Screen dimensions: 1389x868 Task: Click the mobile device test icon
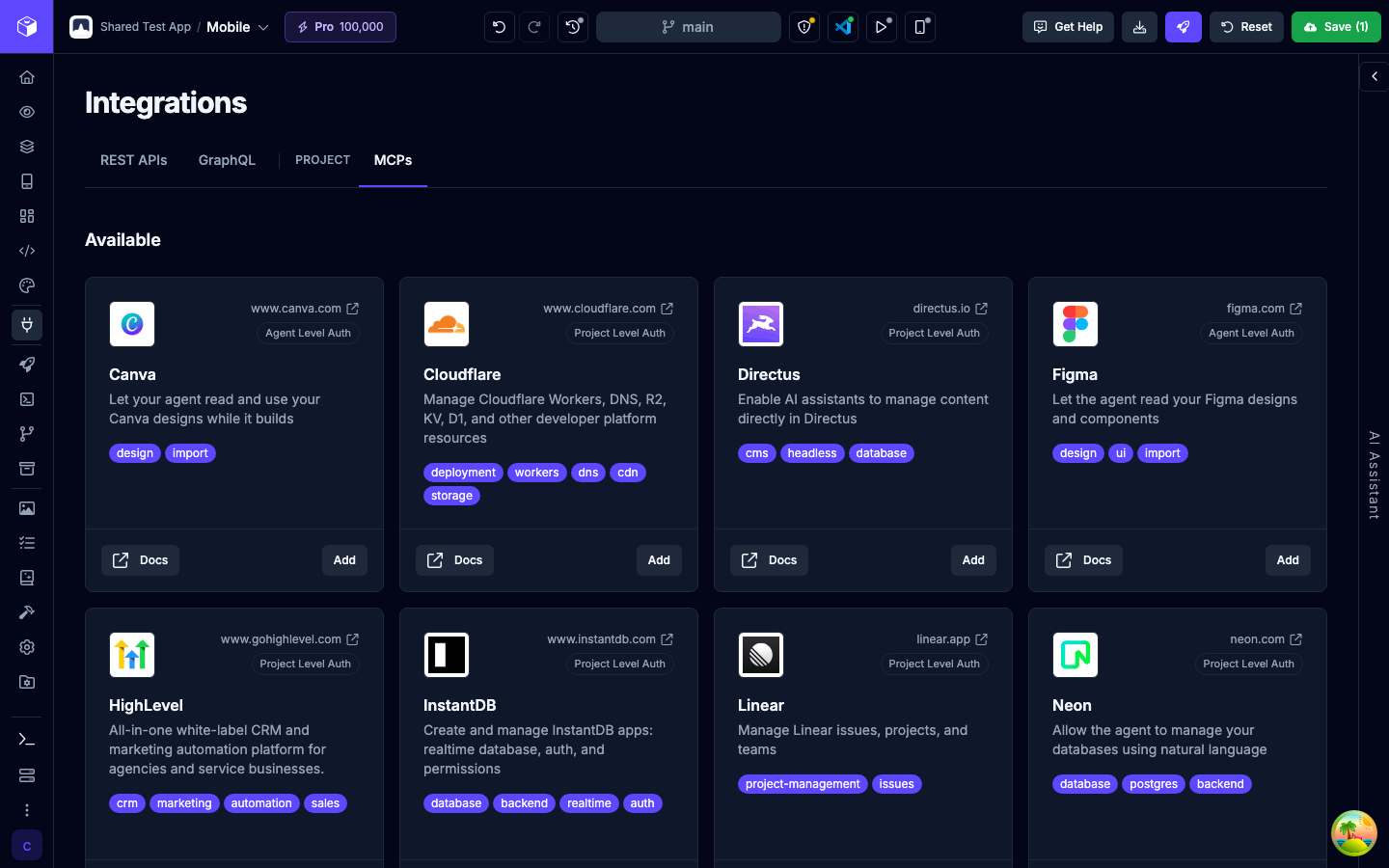pos(920,27)
